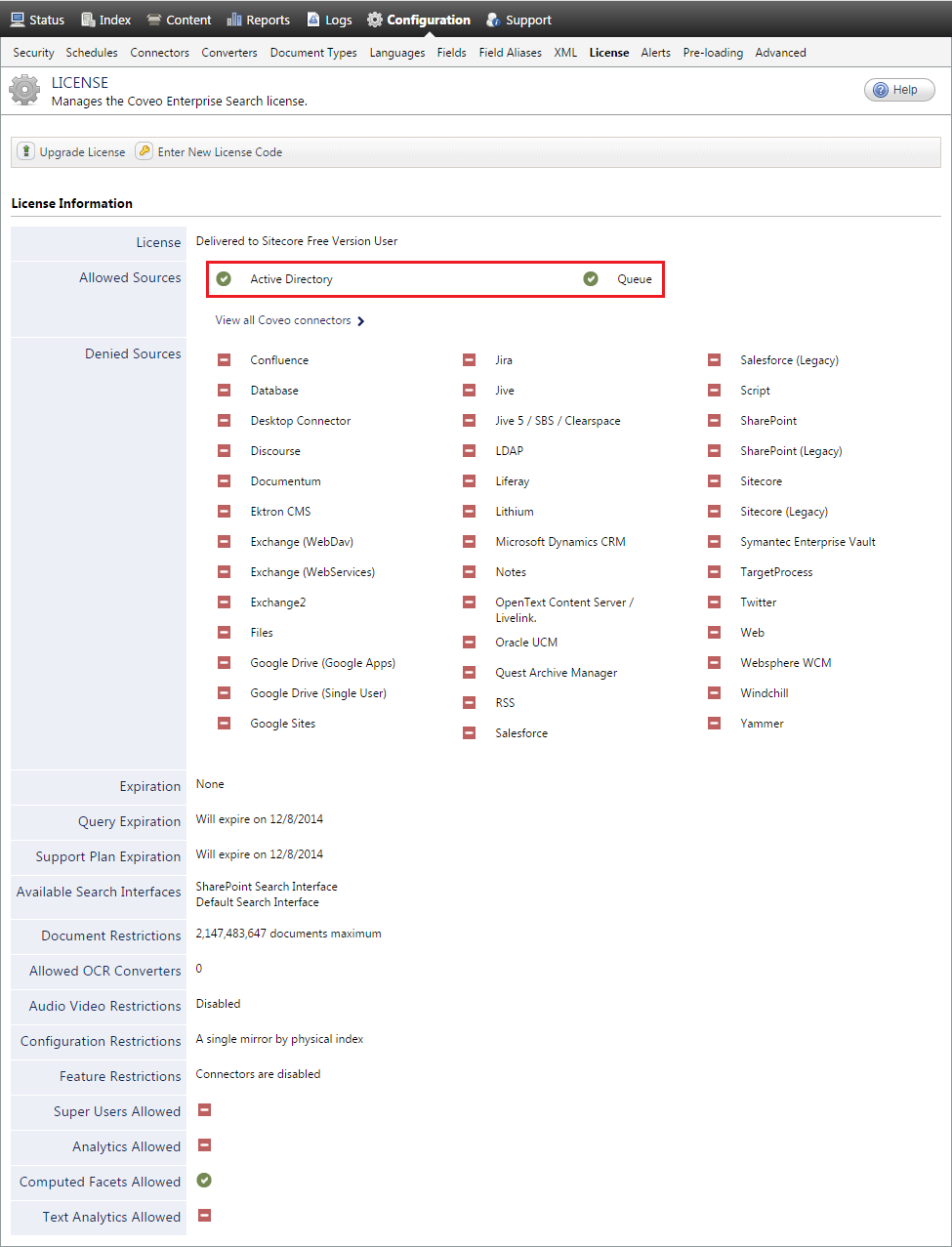Image resolution: width=952 pixels, height=1247 pixels.
Task: Toggle the Computed Facets Allowed indicator
Action: tap(203, 1181)
